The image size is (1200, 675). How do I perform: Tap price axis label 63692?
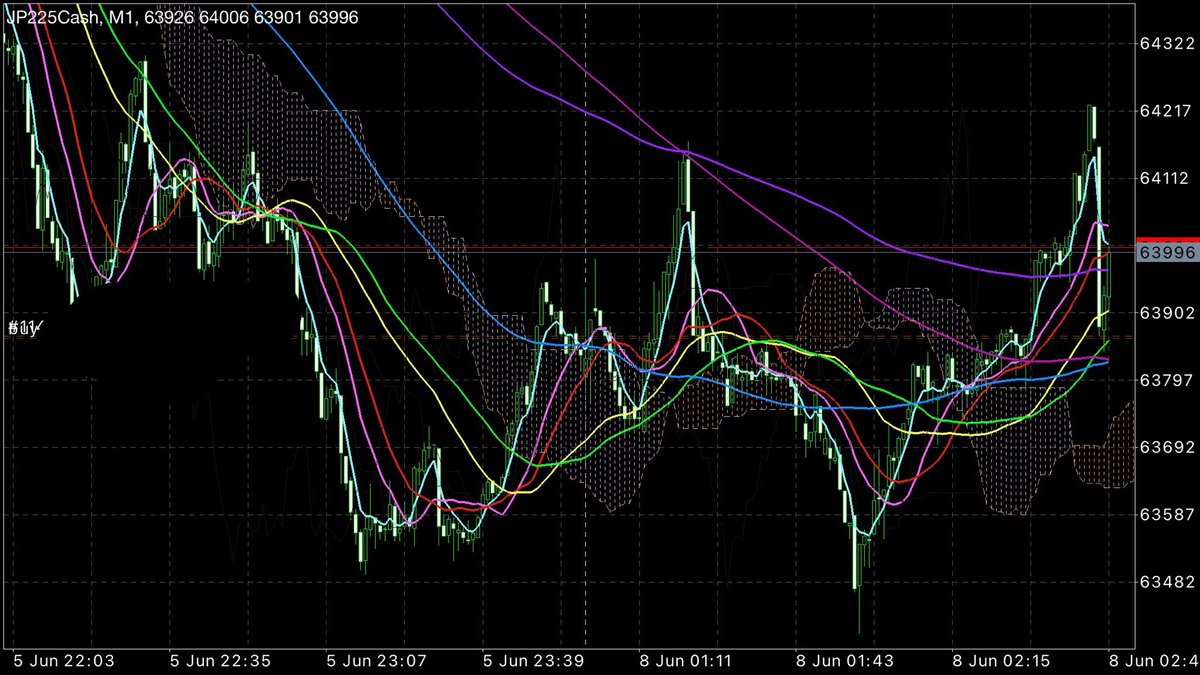click(1167, 447)
